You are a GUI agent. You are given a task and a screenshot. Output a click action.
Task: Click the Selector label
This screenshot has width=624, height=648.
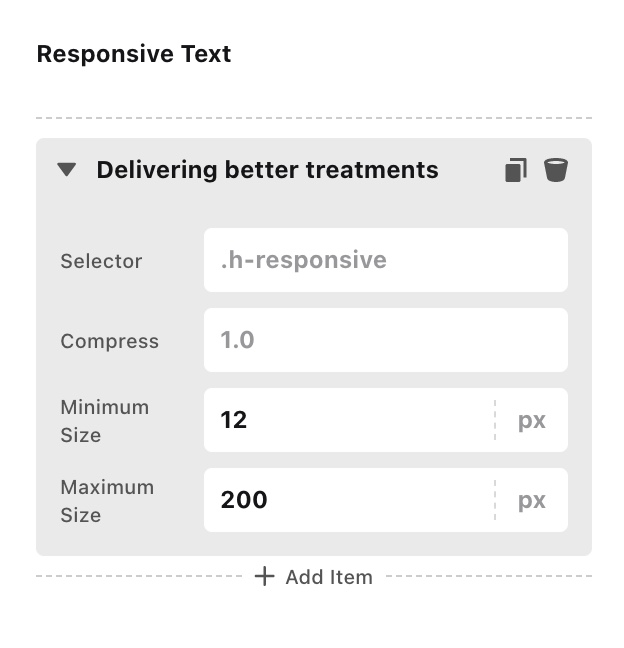coord(101,261)
